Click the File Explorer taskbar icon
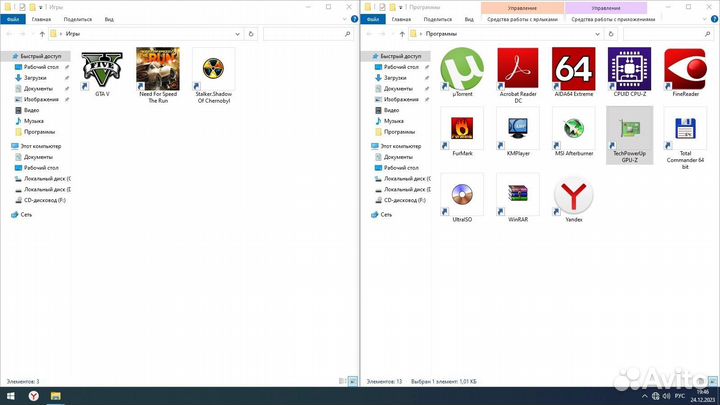Image resolution: width=720 pixels, height=405 pixels. pos(56,396)
